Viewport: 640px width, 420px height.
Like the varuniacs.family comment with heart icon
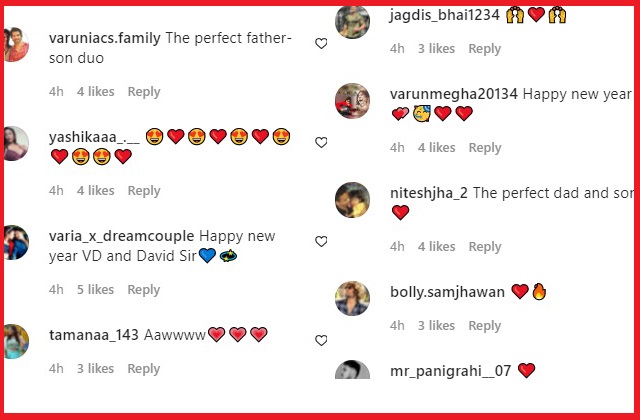click(321, 43)
